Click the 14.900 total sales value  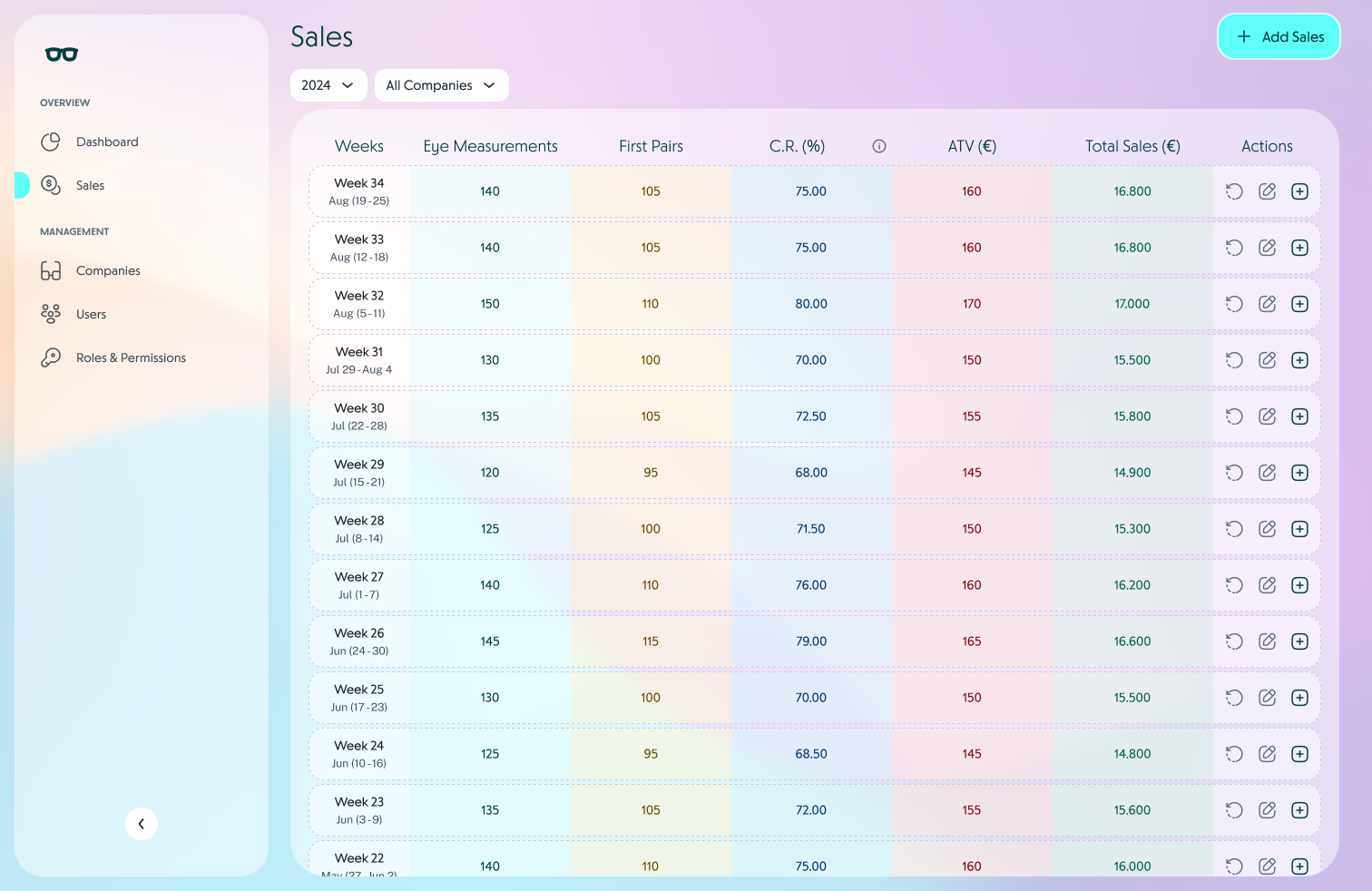(x=1132, y=473)
